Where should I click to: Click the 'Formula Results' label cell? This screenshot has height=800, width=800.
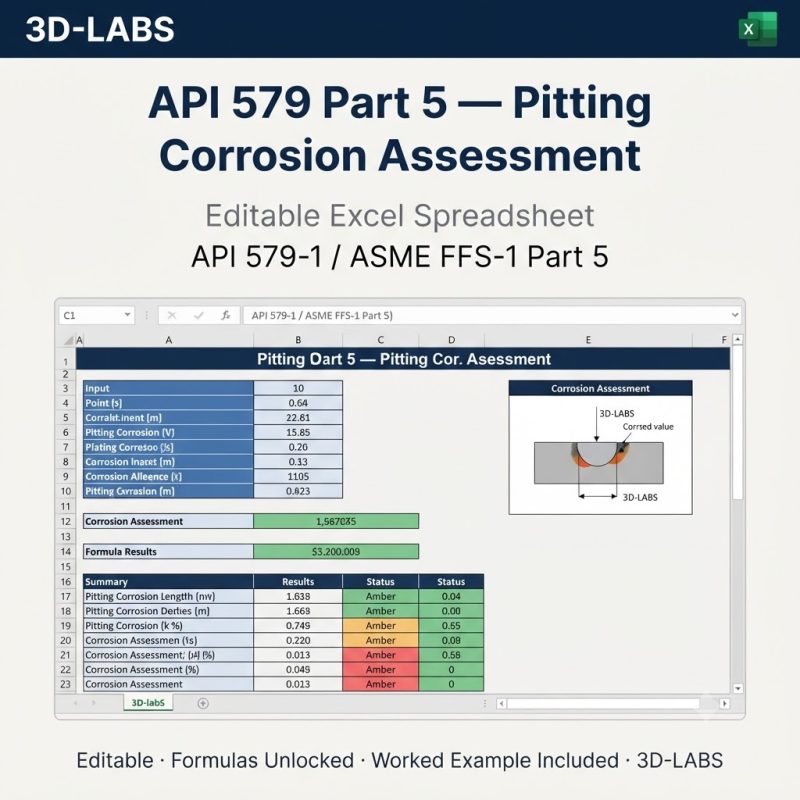coord(168,552)
